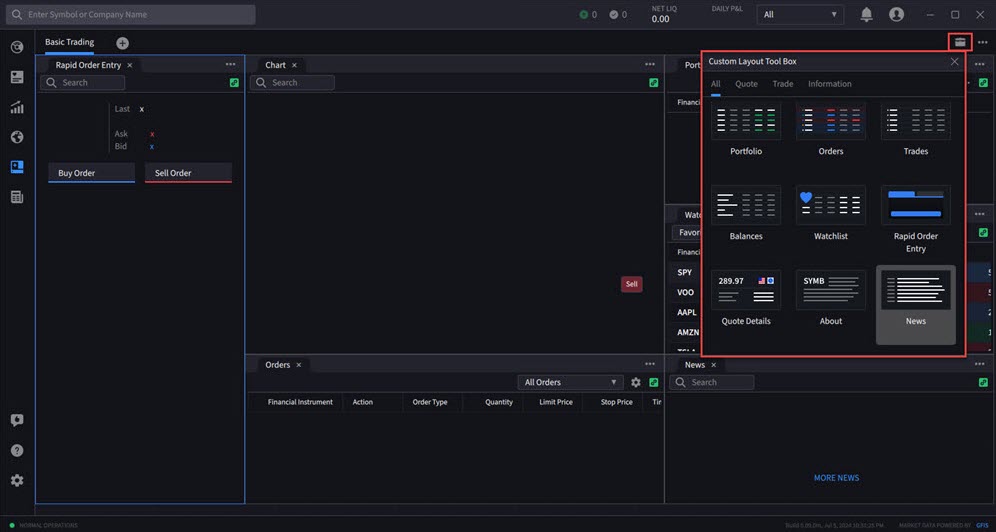996x532 pixels.
Task: Click the add new layout tab plus icon
Action: 122,43
